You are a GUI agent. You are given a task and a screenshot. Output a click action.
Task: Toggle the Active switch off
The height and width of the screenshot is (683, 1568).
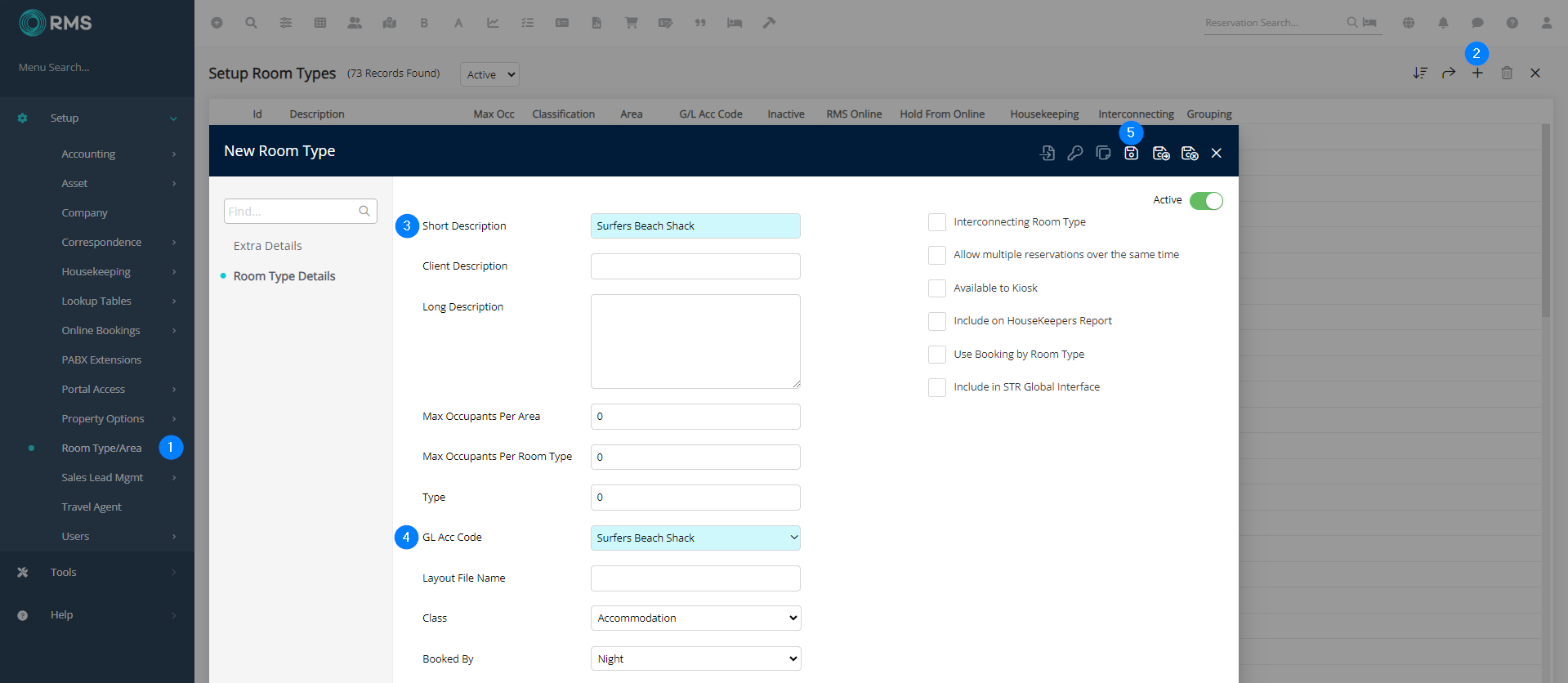pos(1206,200)
